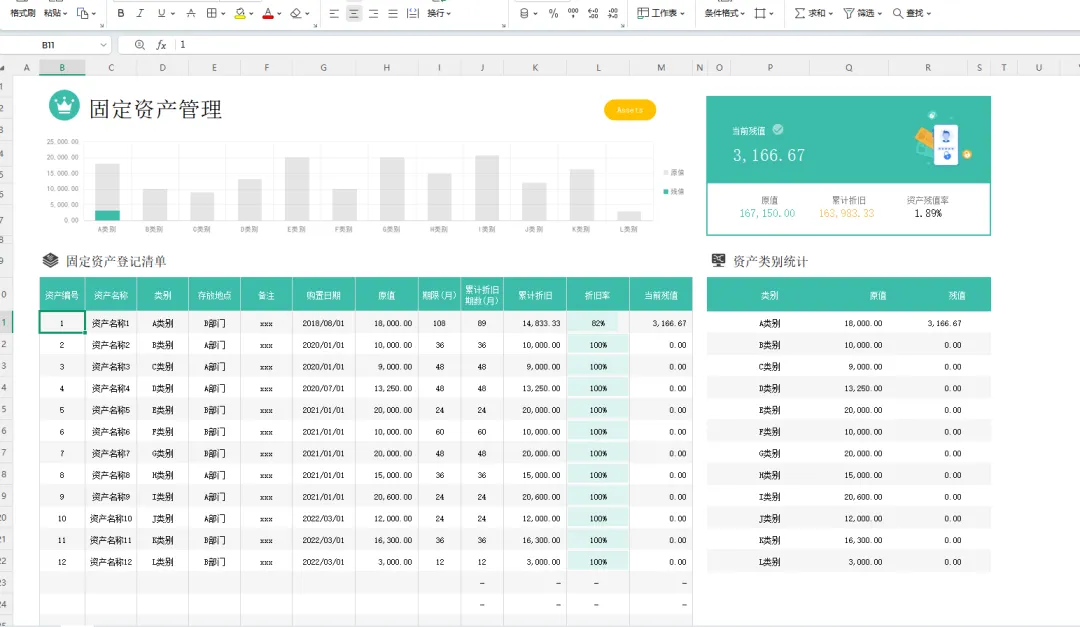Apply justified alignment
1080x627 pixels.
pos(393,13)
